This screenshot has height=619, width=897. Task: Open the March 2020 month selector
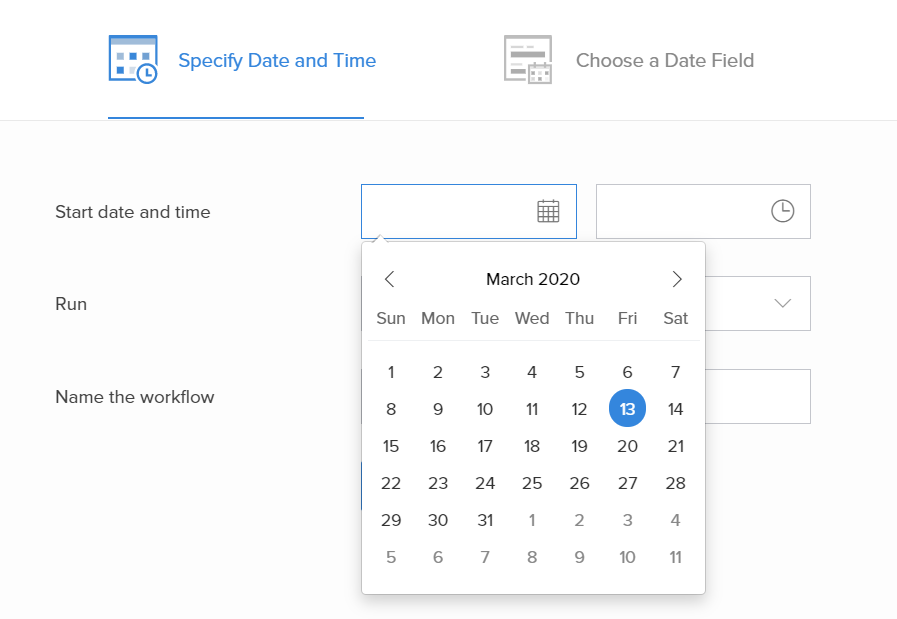(x=533, y=279)
